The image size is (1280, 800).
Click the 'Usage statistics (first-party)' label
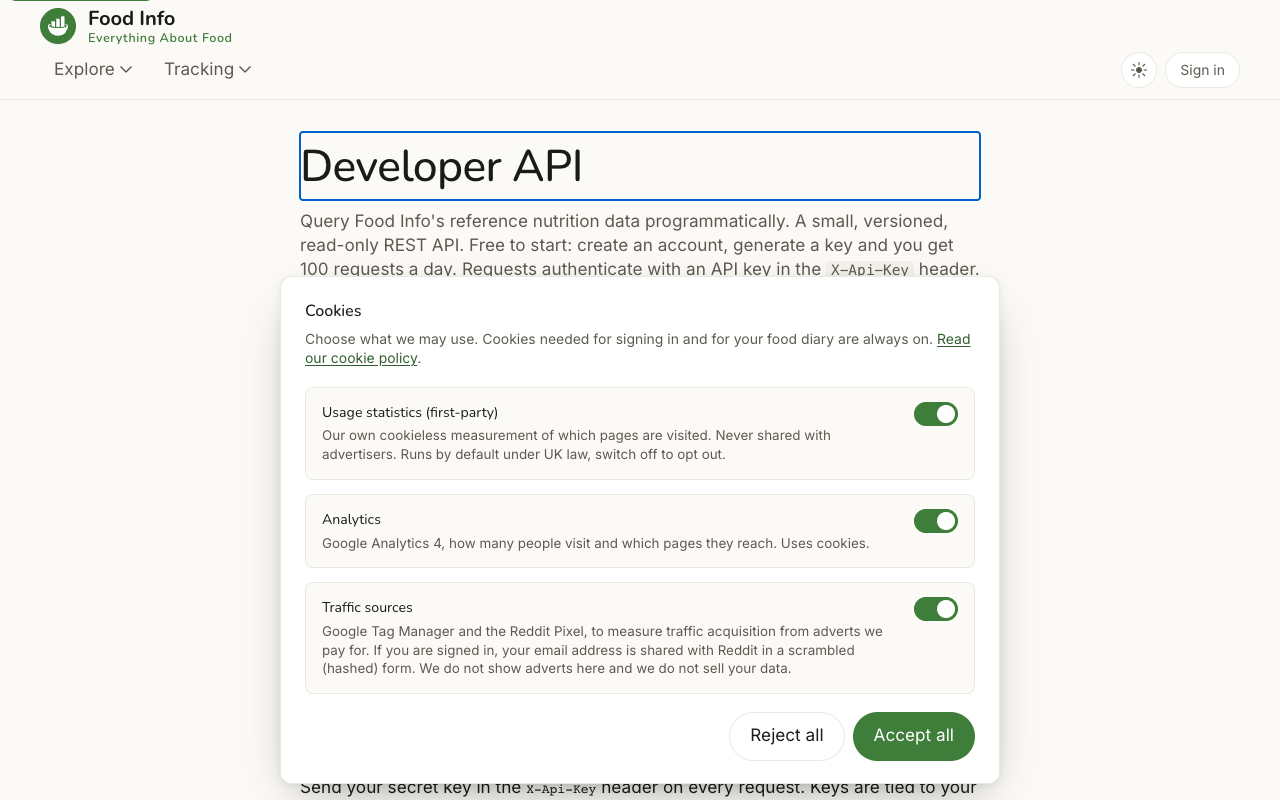(x=410, y=412)
